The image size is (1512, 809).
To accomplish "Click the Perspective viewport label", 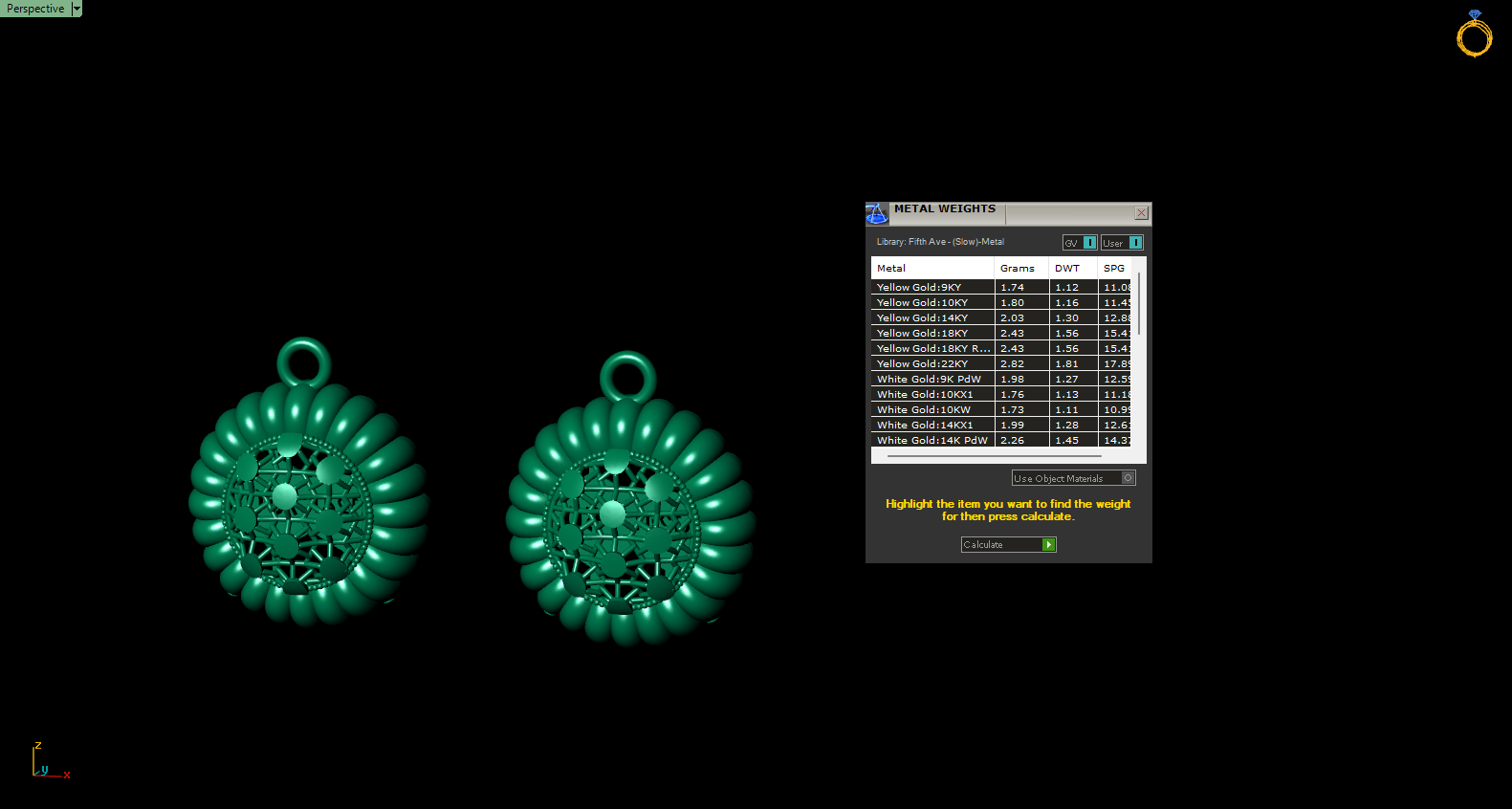I will pos(35,9).
